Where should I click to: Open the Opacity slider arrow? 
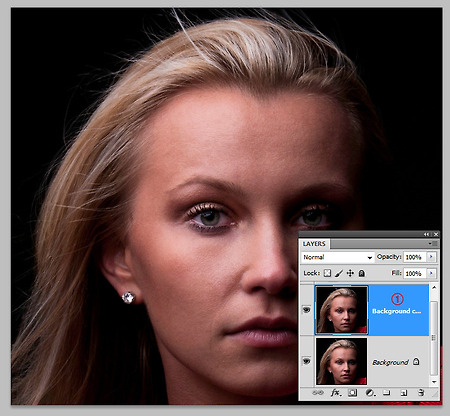tap(431, 257)
